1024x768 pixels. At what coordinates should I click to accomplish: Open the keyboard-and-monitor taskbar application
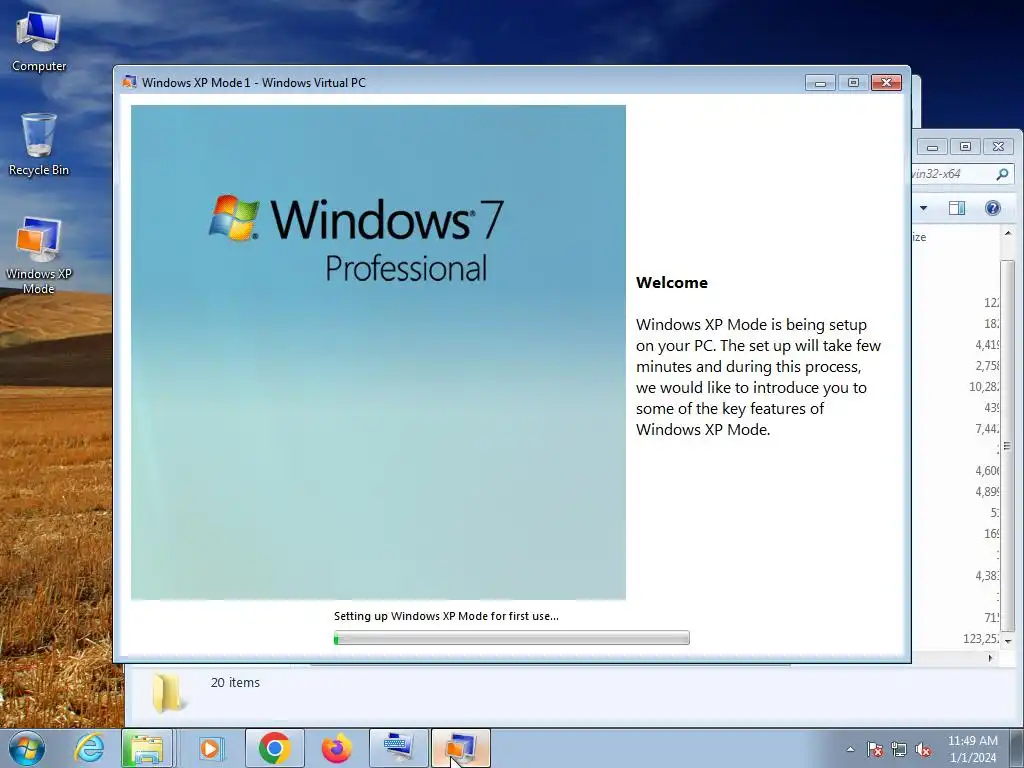(398, 748)
